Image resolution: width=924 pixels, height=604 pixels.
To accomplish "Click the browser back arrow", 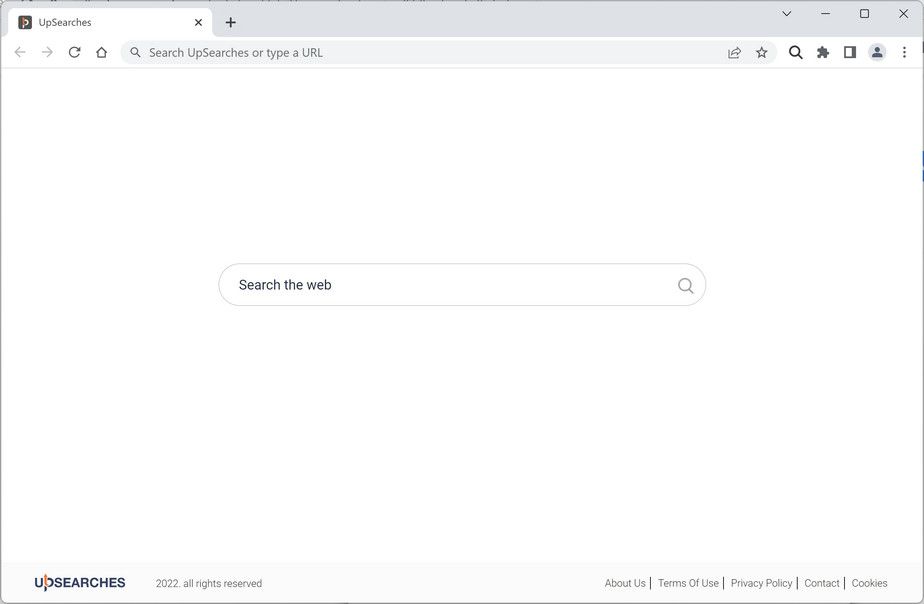I will (x=20, y=52).
